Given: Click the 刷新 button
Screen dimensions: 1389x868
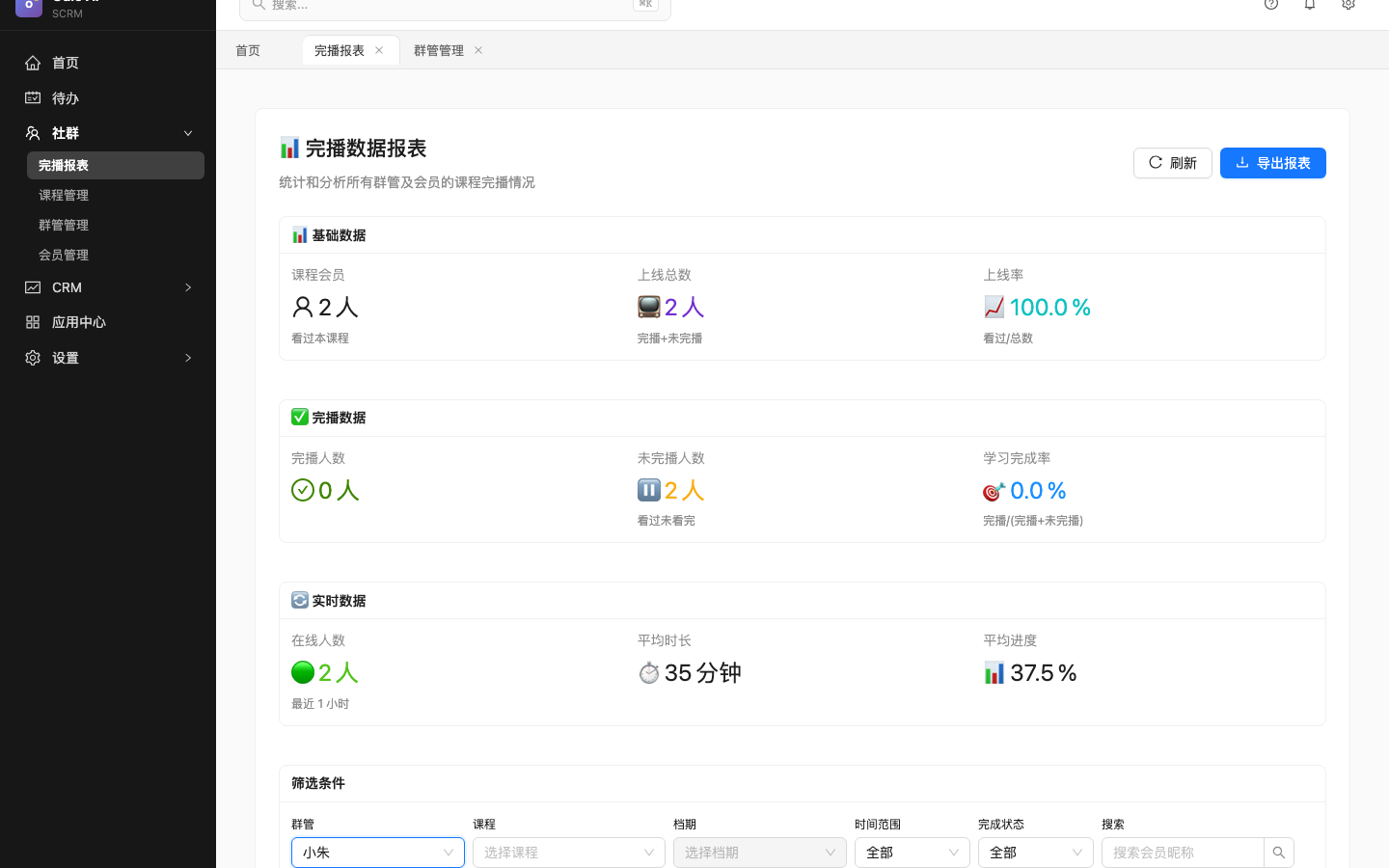Looking at the screenshot, I should pyautogui.click(x=1173, y=163).
